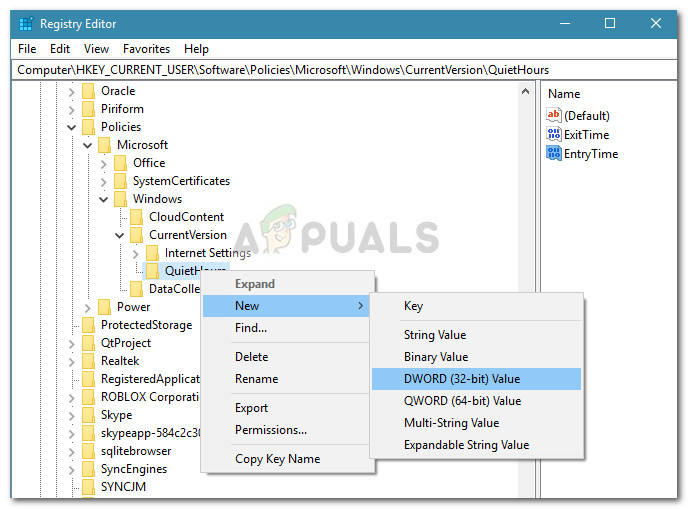The width and height of the screenshot is (688, 509).
Task: Click the sqlitebrowser folder icon
Action: coord(89,451)
